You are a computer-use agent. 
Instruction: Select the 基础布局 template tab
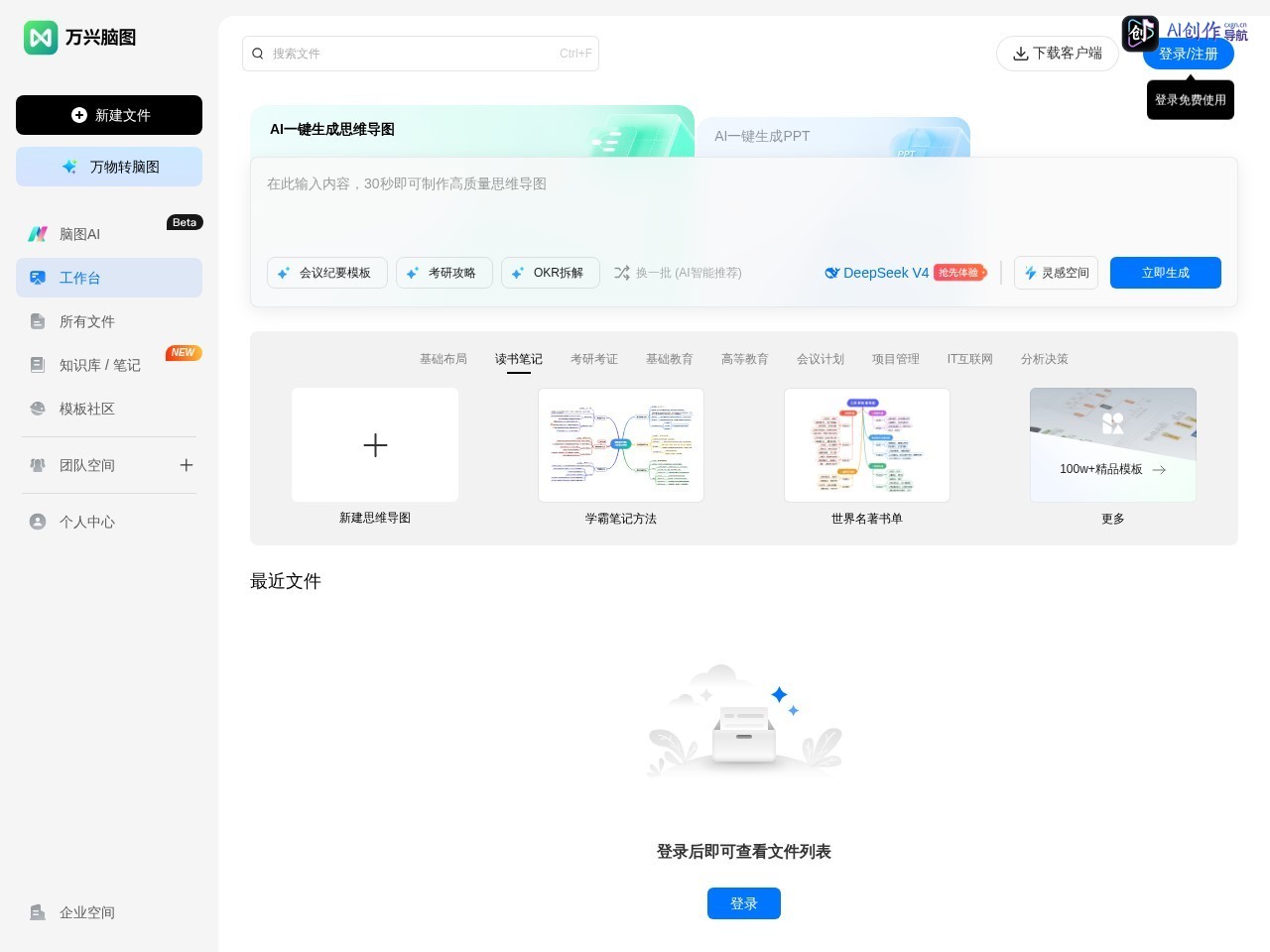tap(444, 359)
